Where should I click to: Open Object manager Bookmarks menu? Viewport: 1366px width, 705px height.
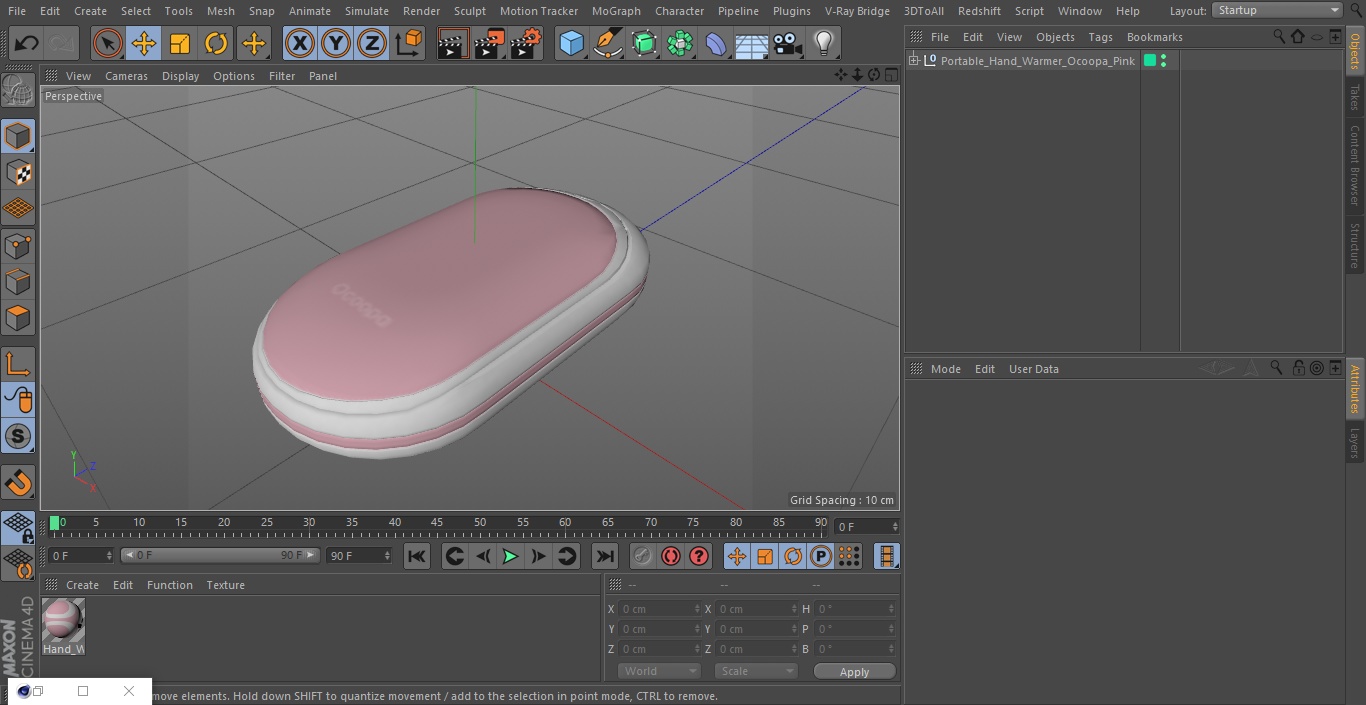[1154, 37]
